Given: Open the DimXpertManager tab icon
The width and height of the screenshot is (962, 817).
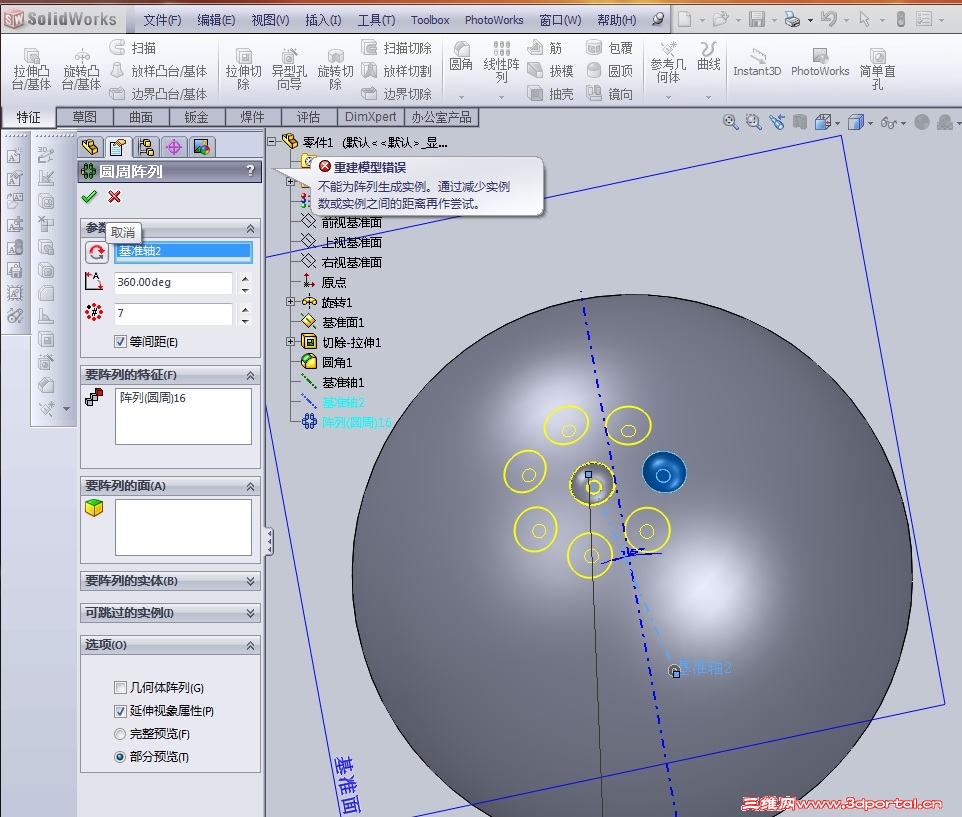Looking at the screenshot, I should 174,147.
